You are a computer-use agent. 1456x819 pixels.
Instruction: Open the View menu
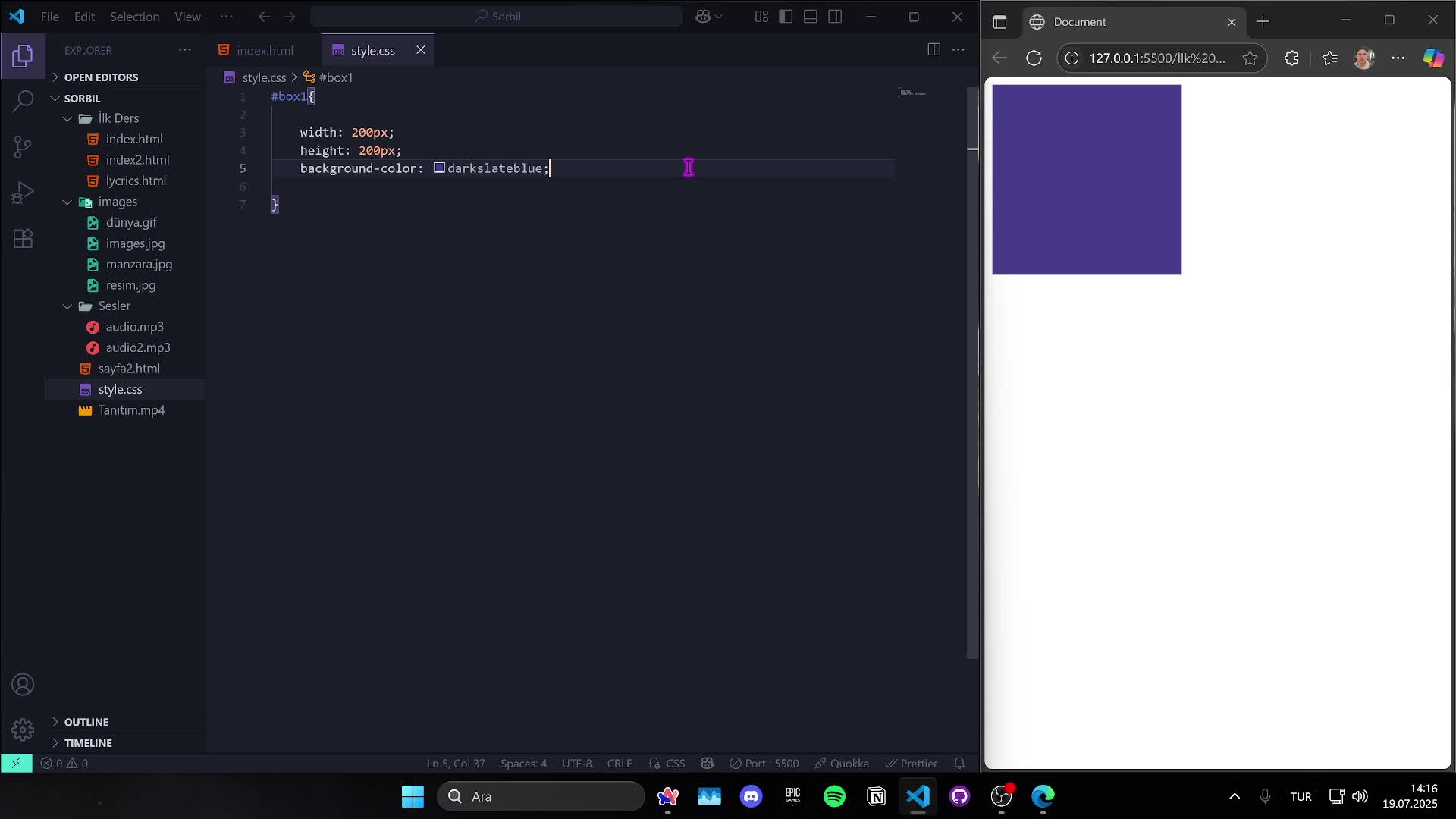[x=187, y=17]
